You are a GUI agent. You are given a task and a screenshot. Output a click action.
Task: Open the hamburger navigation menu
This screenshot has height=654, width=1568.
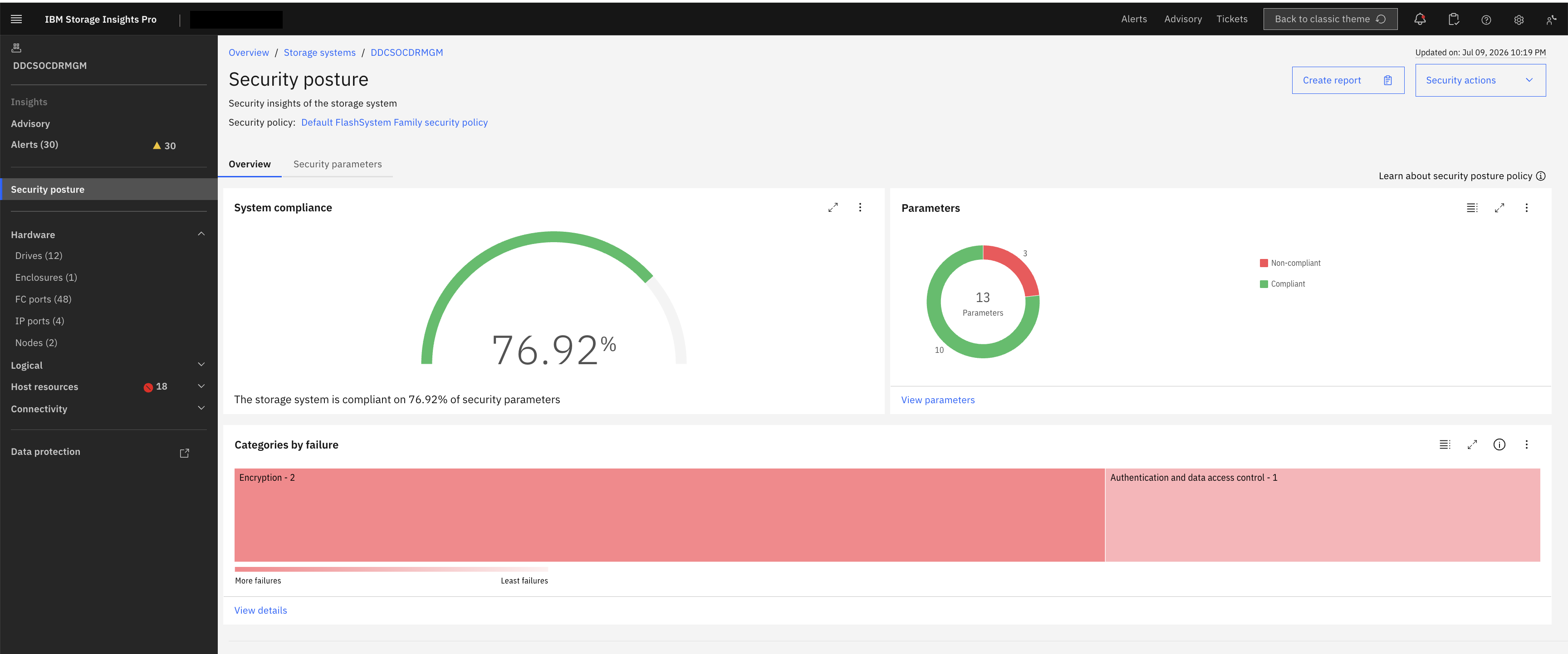tap(16, 19)
